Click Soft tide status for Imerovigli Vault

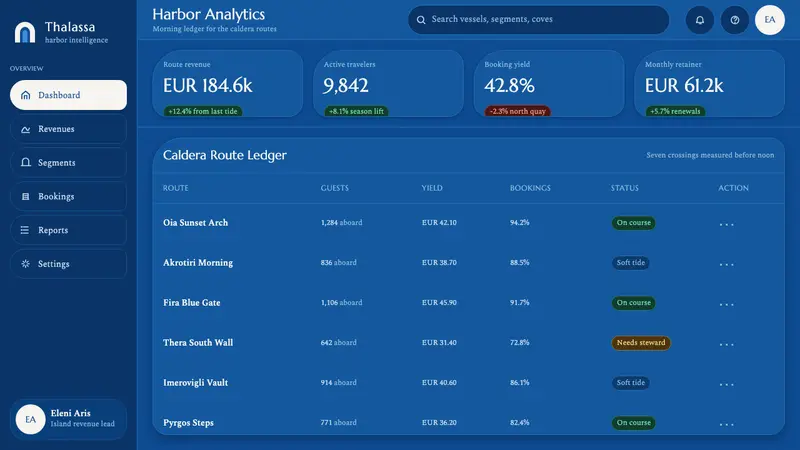[631, 383]
